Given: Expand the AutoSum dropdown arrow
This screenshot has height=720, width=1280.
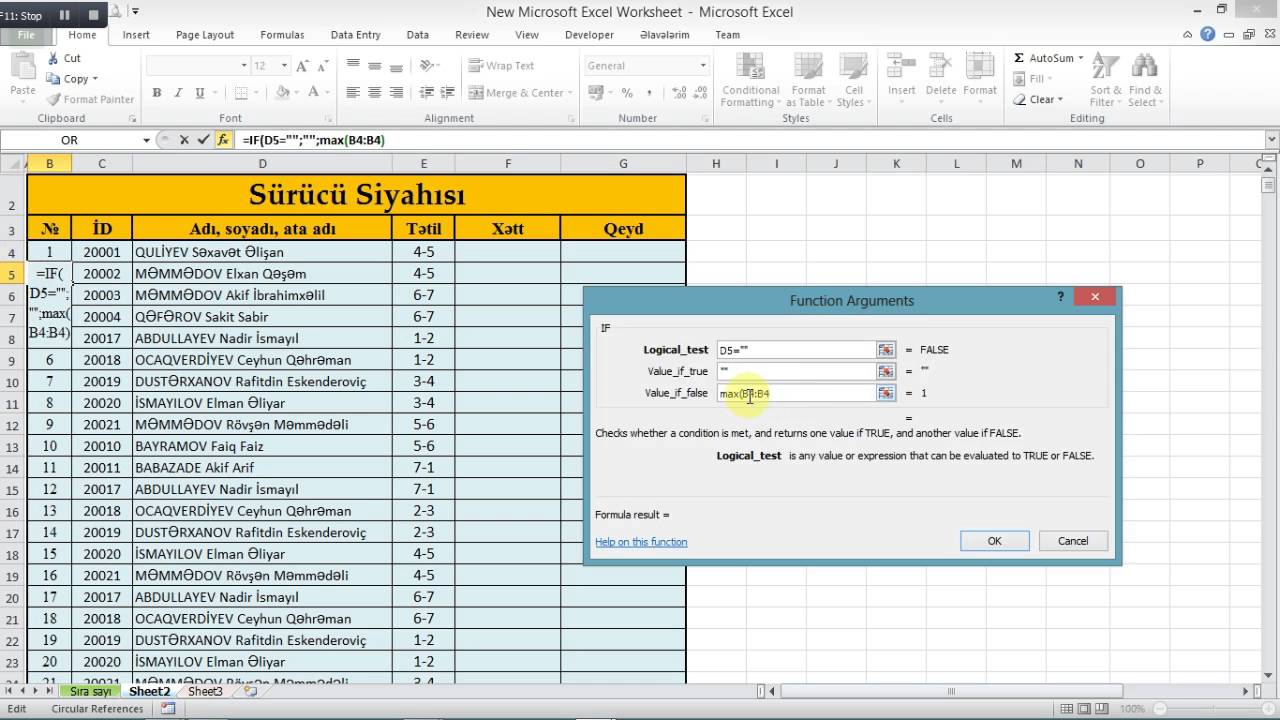Looking at the screenshot, I should tap(1080, 58).
